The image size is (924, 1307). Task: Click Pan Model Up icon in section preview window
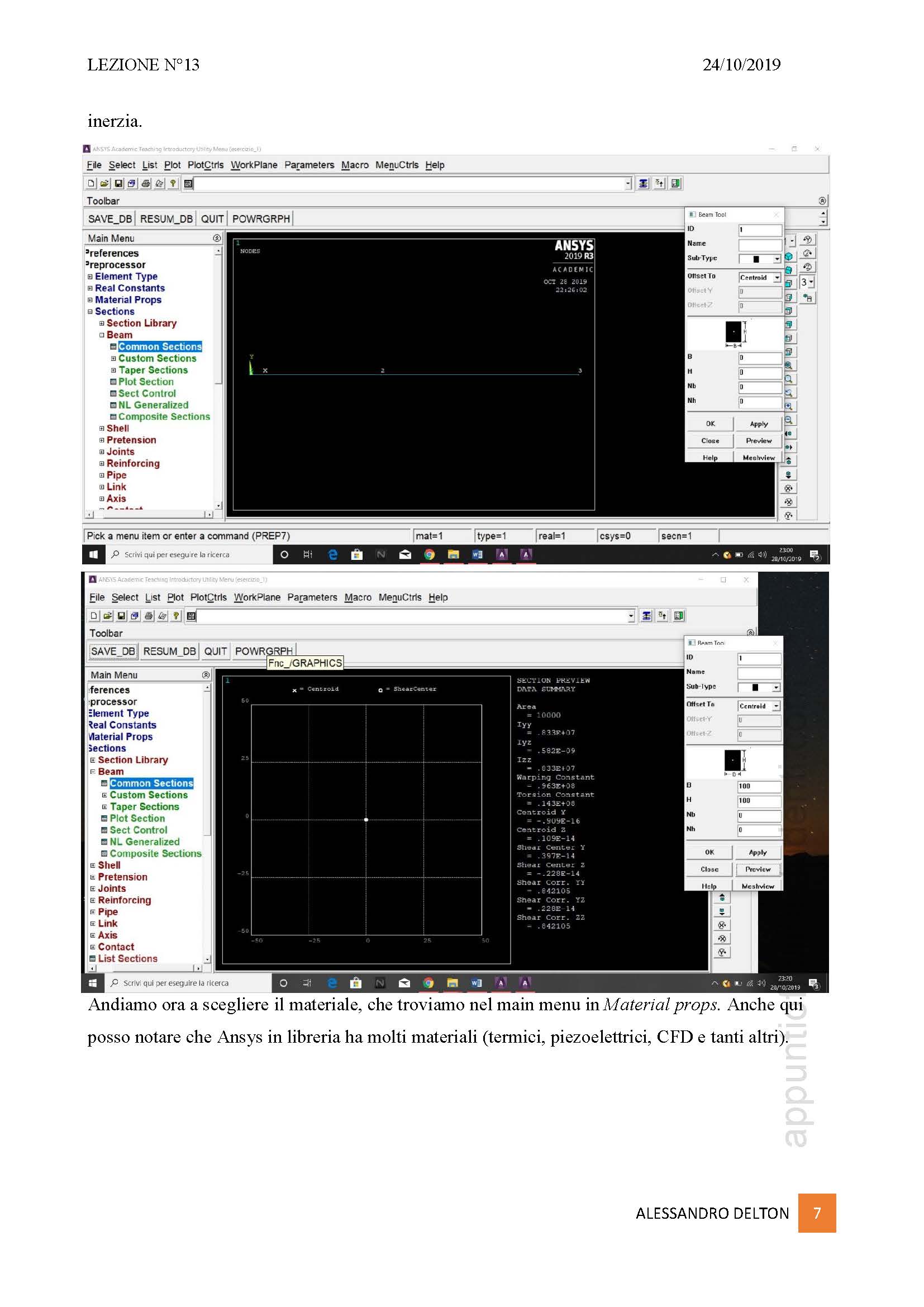coord(722,898)
